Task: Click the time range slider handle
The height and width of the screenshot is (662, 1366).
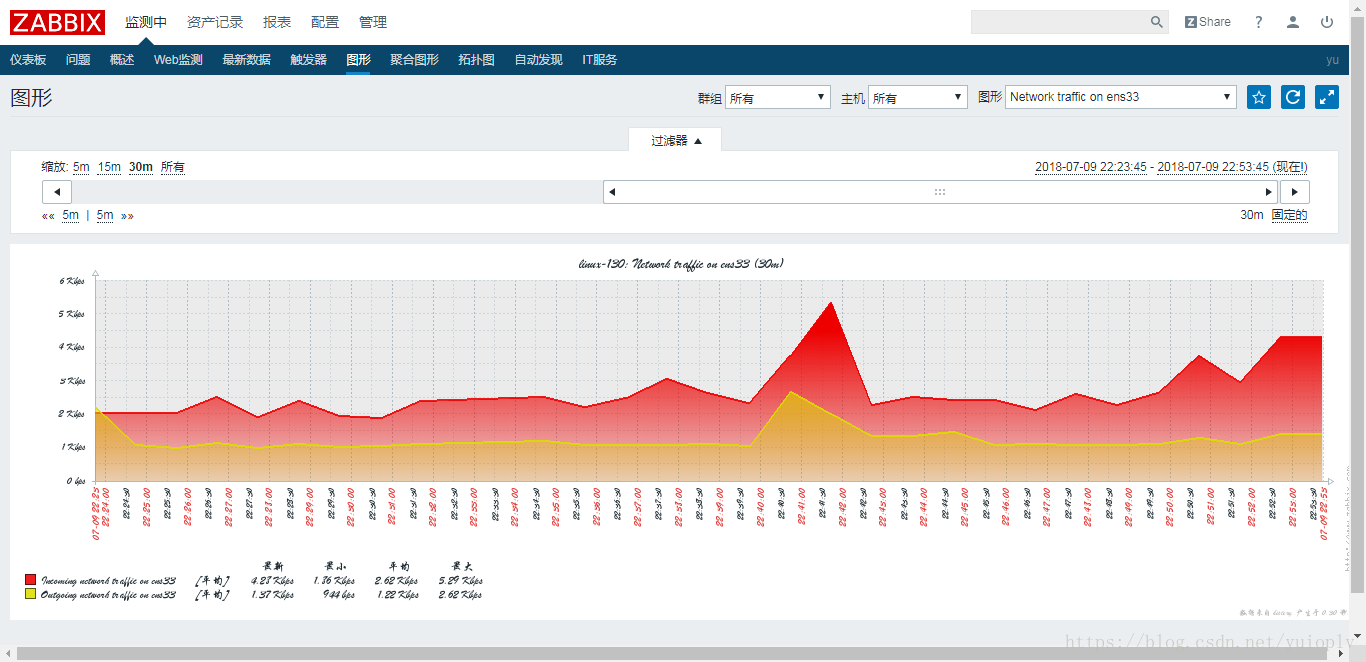Action: pos(940,192)
